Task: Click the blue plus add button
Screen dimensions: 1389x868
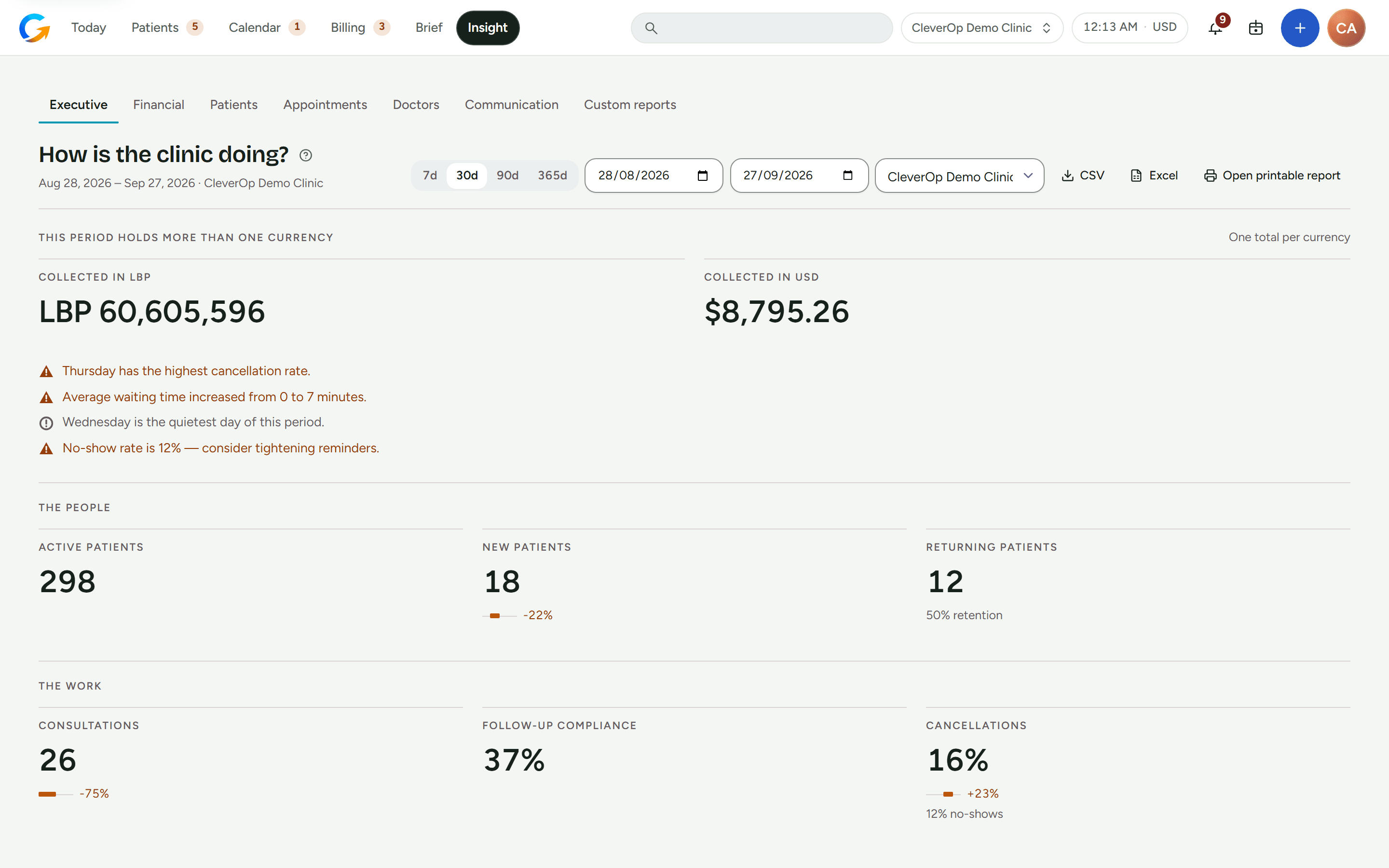Action: [x=1299, y=28]
